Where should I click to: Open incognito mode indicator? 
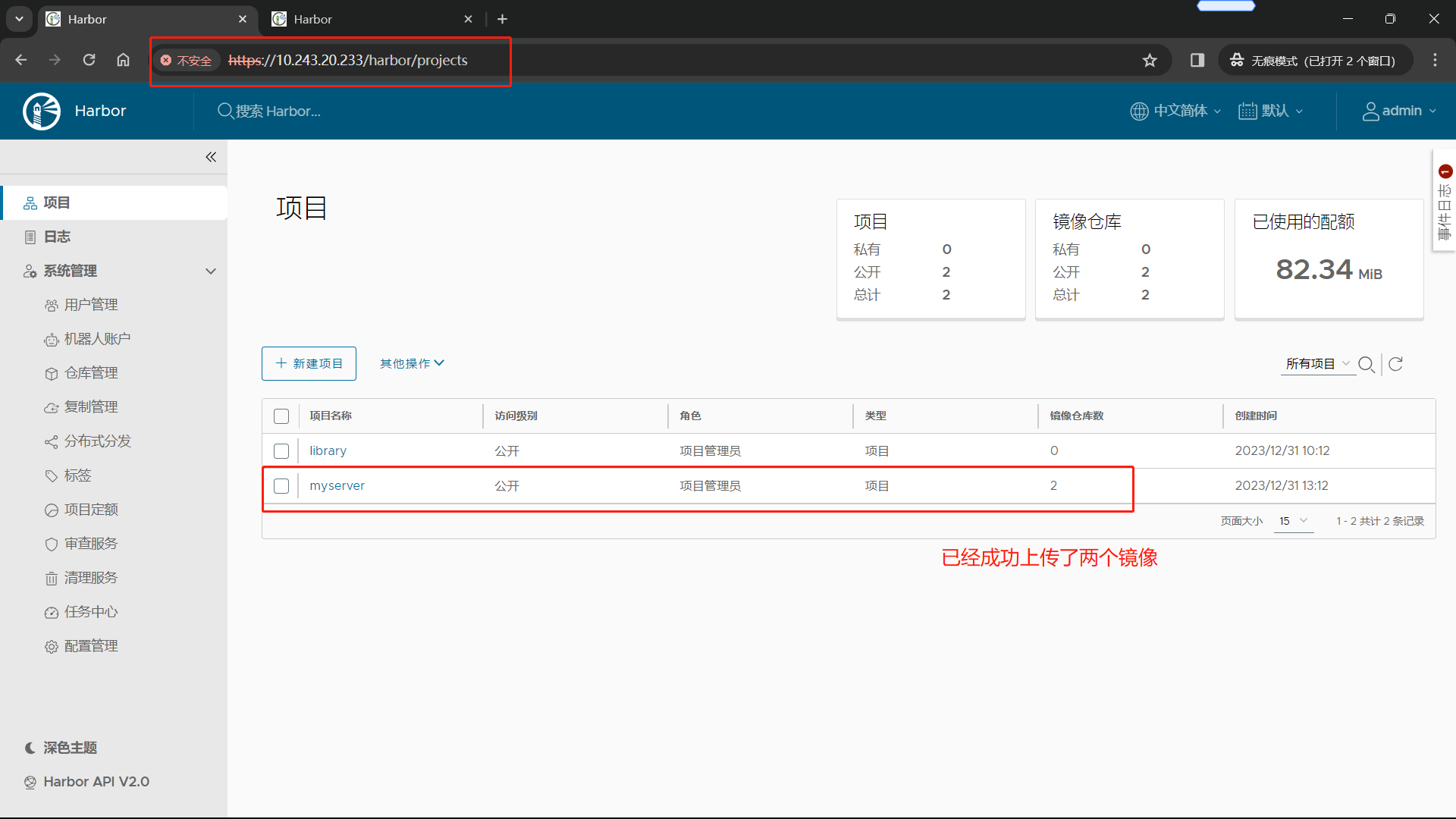(1316, 60)
